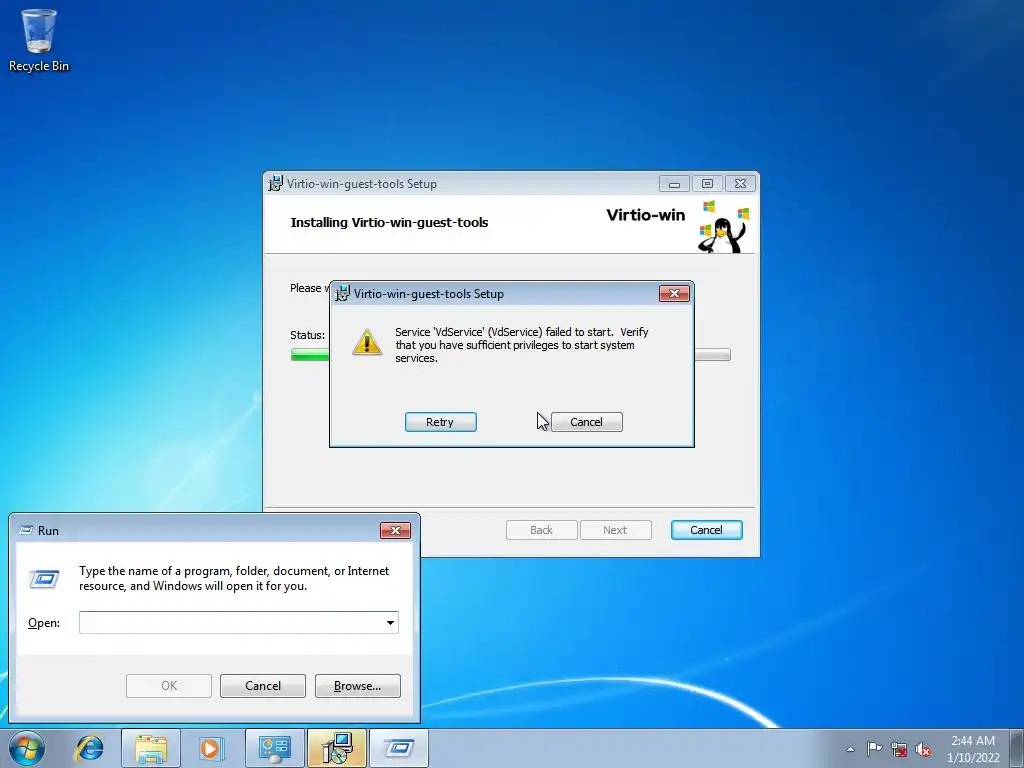Click installer icon in main Setup title bar
This screenshot has width=1024, height=768.
click(276, 184)
